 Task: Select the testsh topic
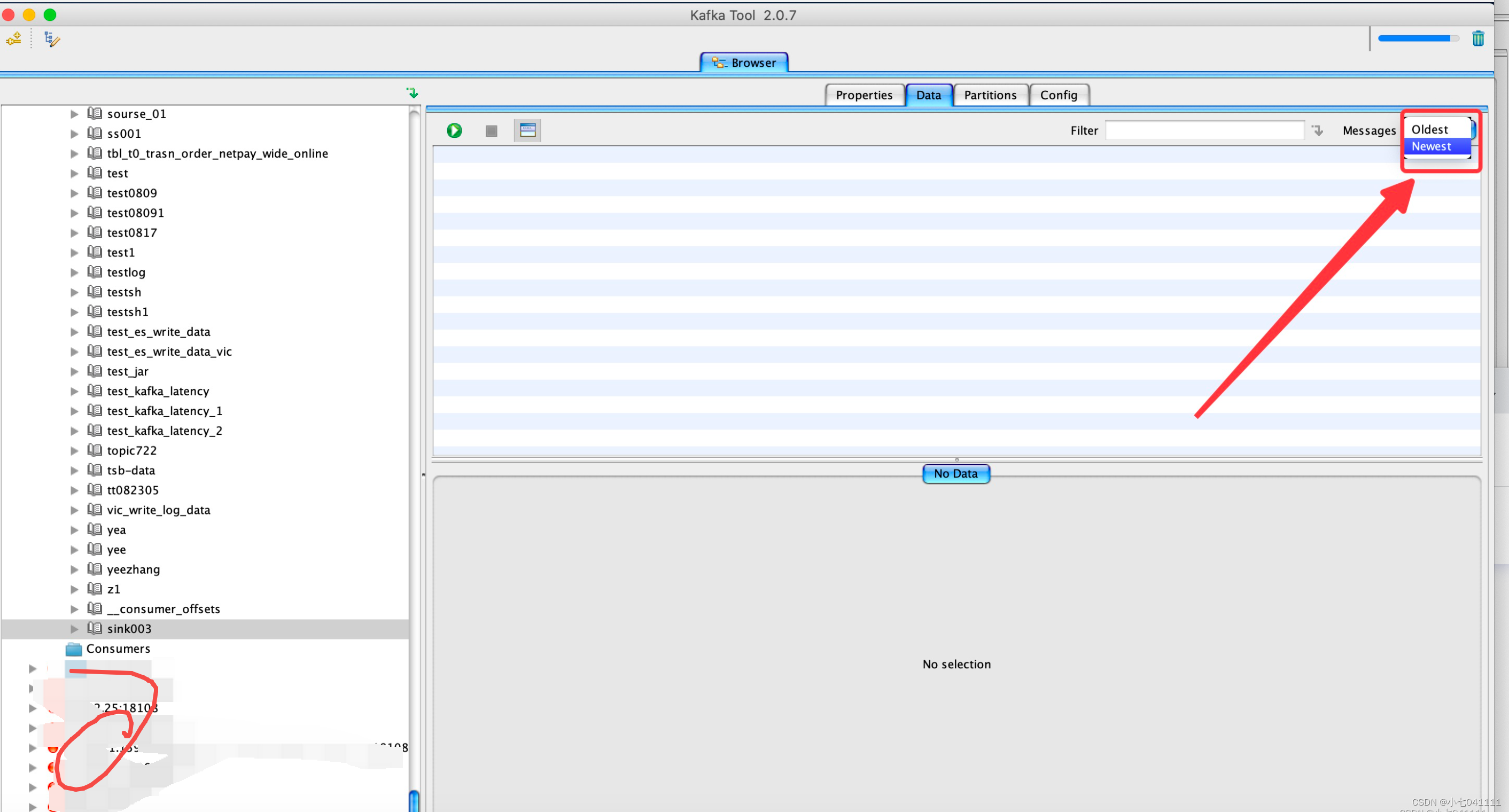click(x=123, y=292)
